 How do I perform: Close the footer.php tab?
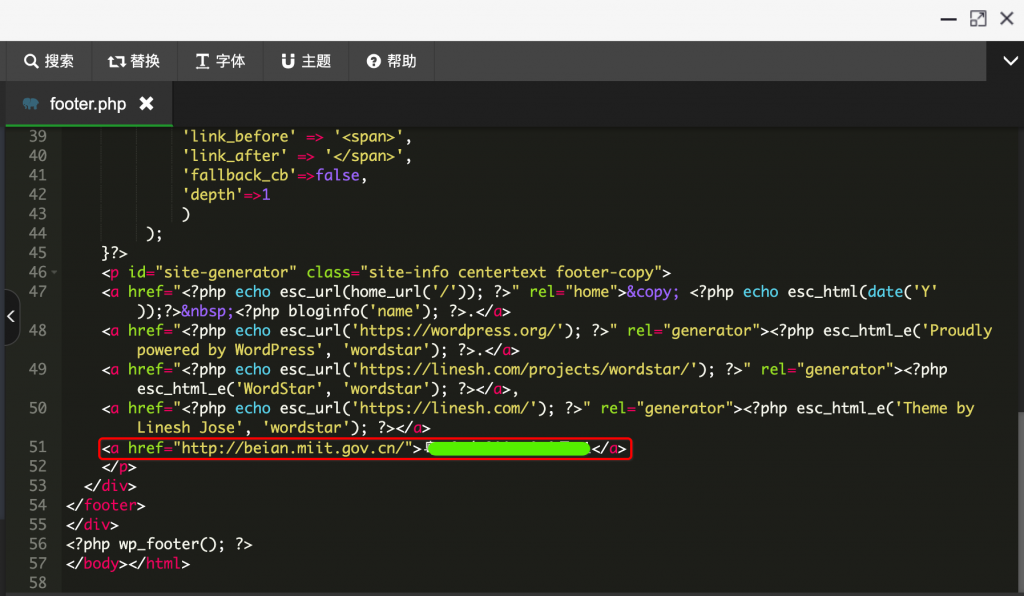pos(146,104)
